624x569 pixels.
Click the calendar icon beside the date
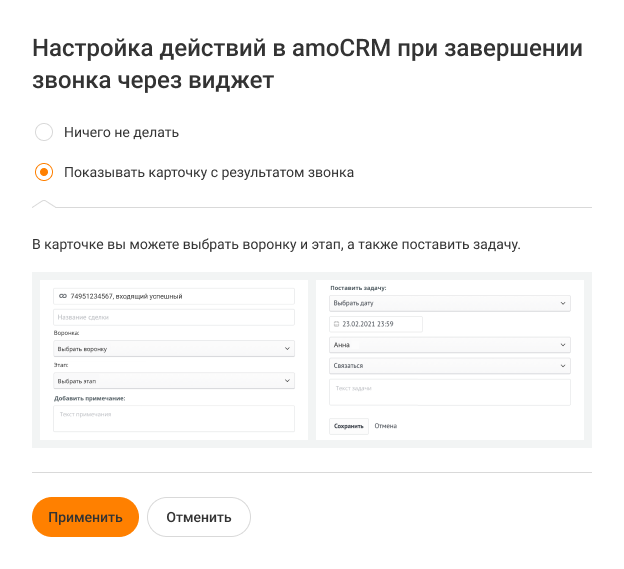(337, 324)
